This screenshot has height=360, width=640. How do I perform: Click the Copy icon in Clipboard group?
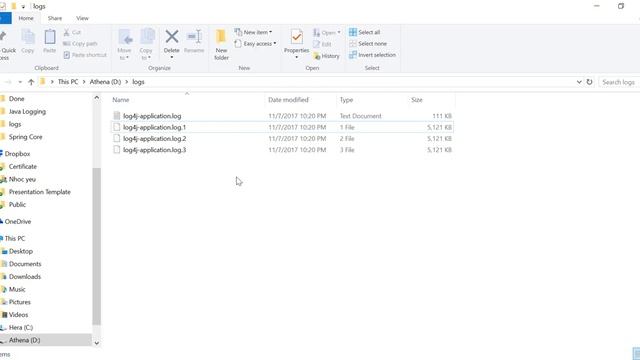pyautogui.click(x=28, y=37)
